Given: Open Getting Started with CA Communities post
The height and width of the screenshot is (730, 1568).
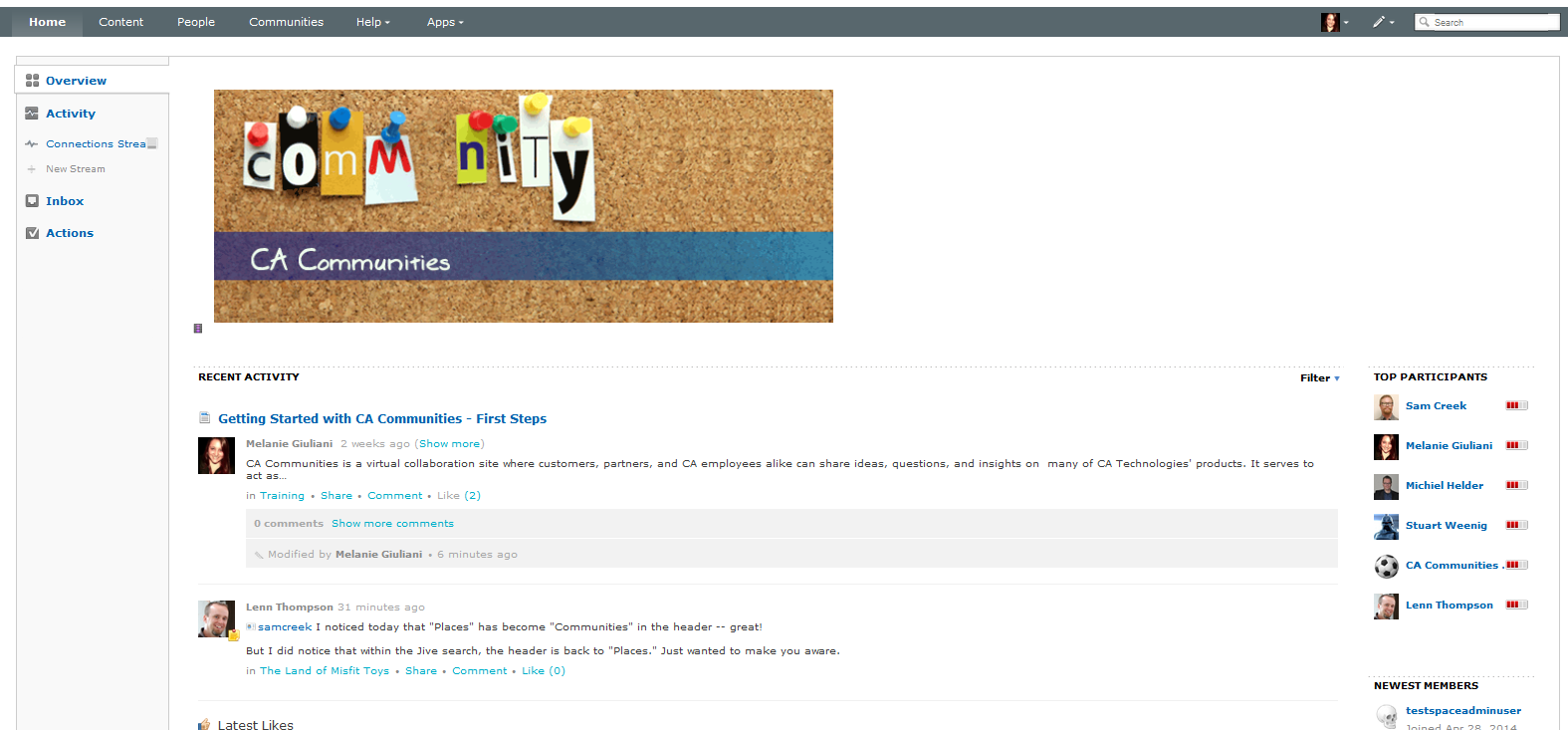Looking at the screenshot, I should click(x=382, y=419).
